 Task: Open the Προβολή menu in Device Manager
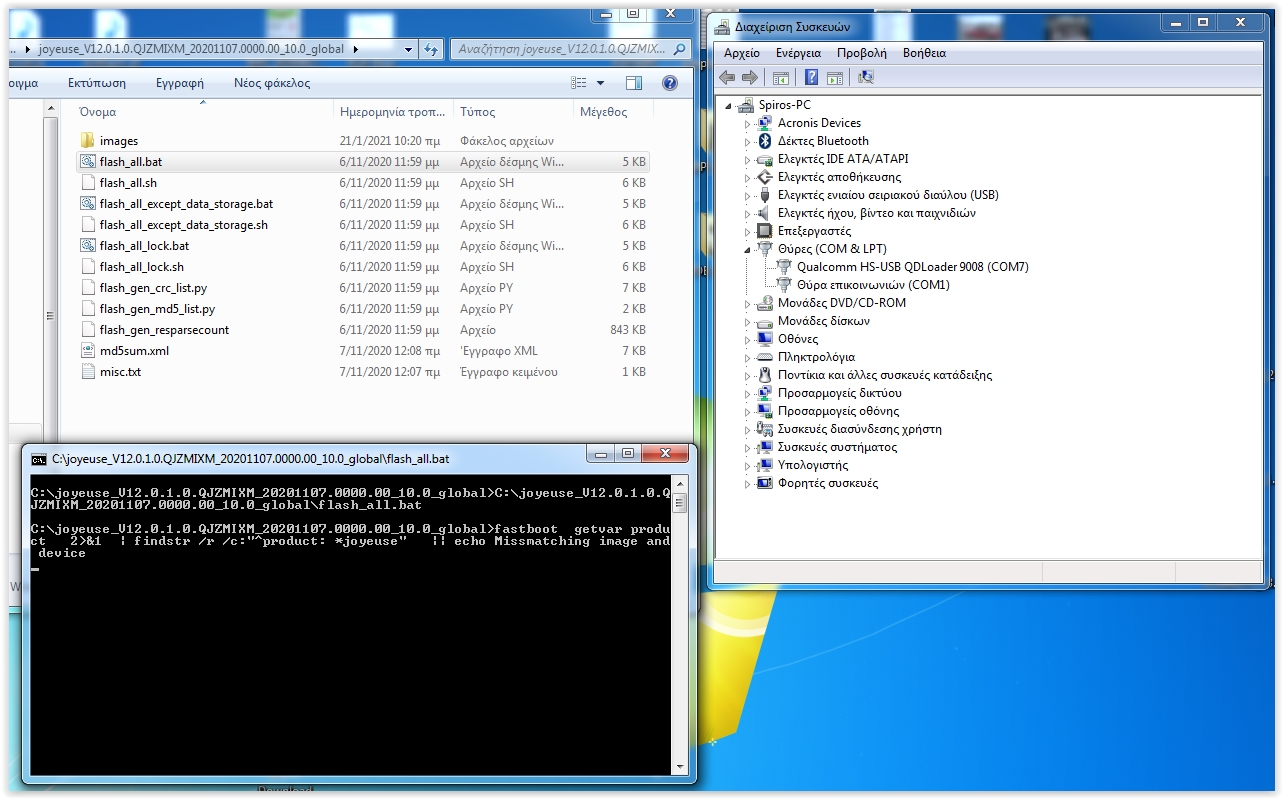(x=861, y=53)
